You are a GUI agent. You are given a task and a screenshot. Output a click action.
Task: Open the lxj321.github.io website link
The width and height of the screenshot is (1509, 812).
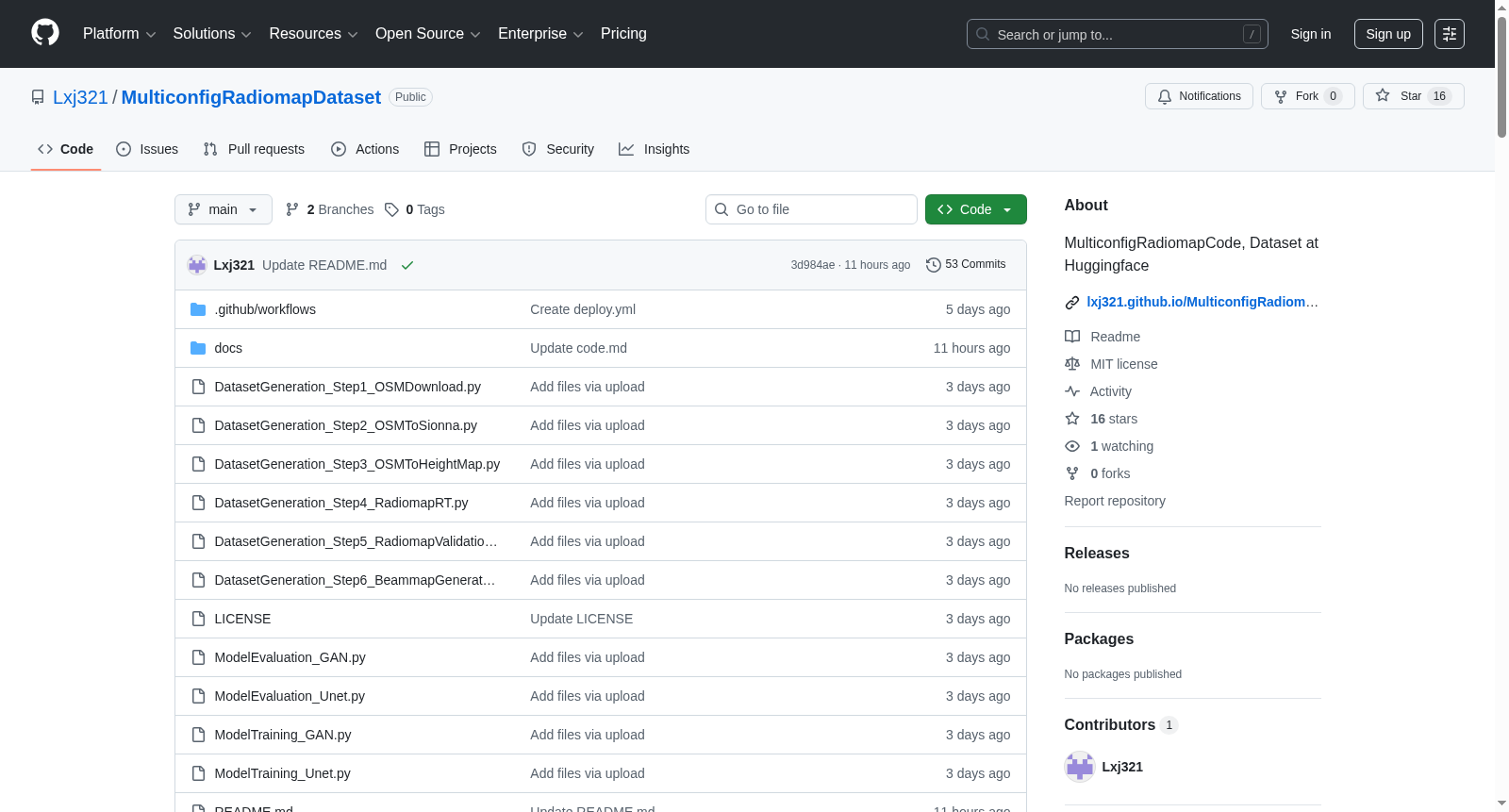(x=1202, y=302)
